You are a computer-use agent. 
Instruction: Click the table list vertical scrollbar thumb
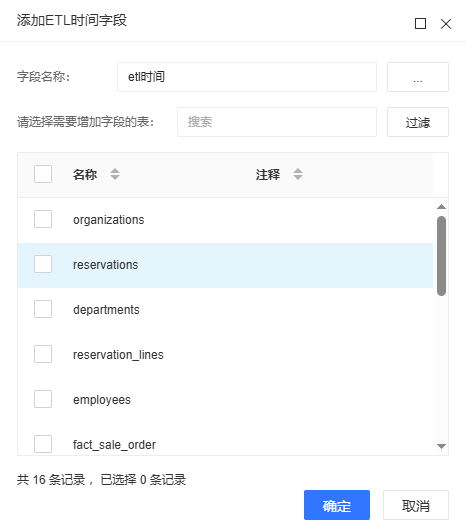[441, 256]
